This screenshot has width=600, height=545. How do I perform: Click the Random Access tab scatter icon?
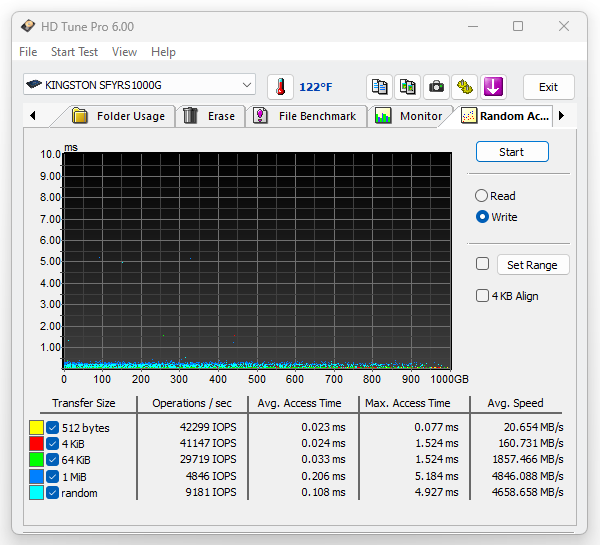(469, 116)
